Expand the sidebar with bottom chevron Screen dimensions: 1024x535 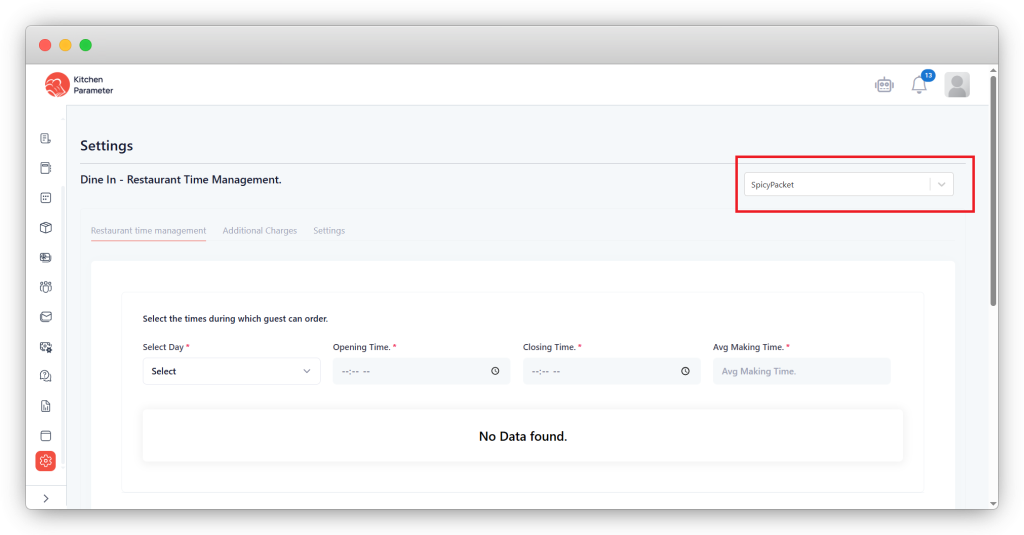click(45, 498)
